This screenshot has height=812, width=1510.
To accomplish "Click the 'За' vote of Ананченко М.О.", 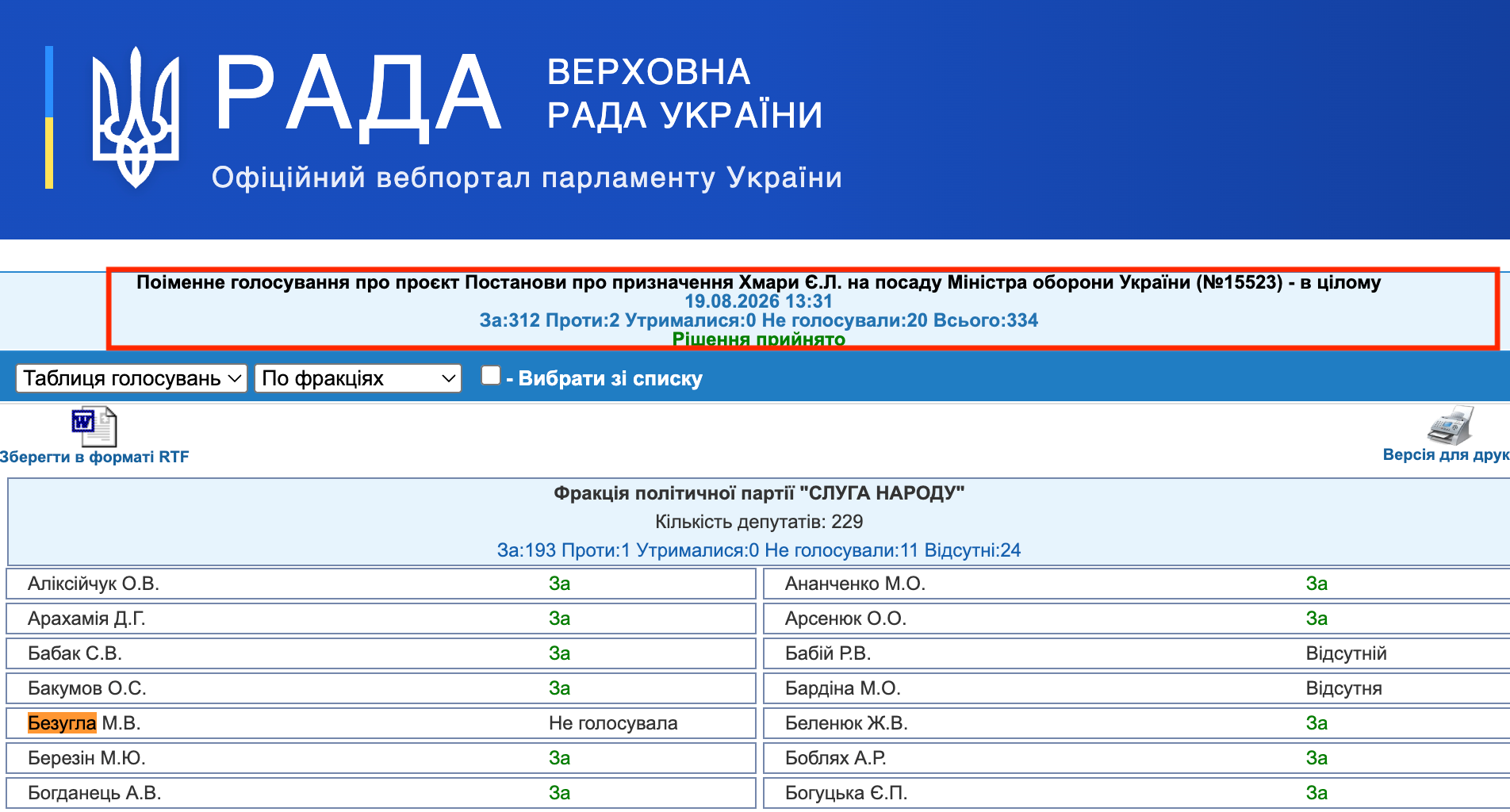I will point(1316,584).
